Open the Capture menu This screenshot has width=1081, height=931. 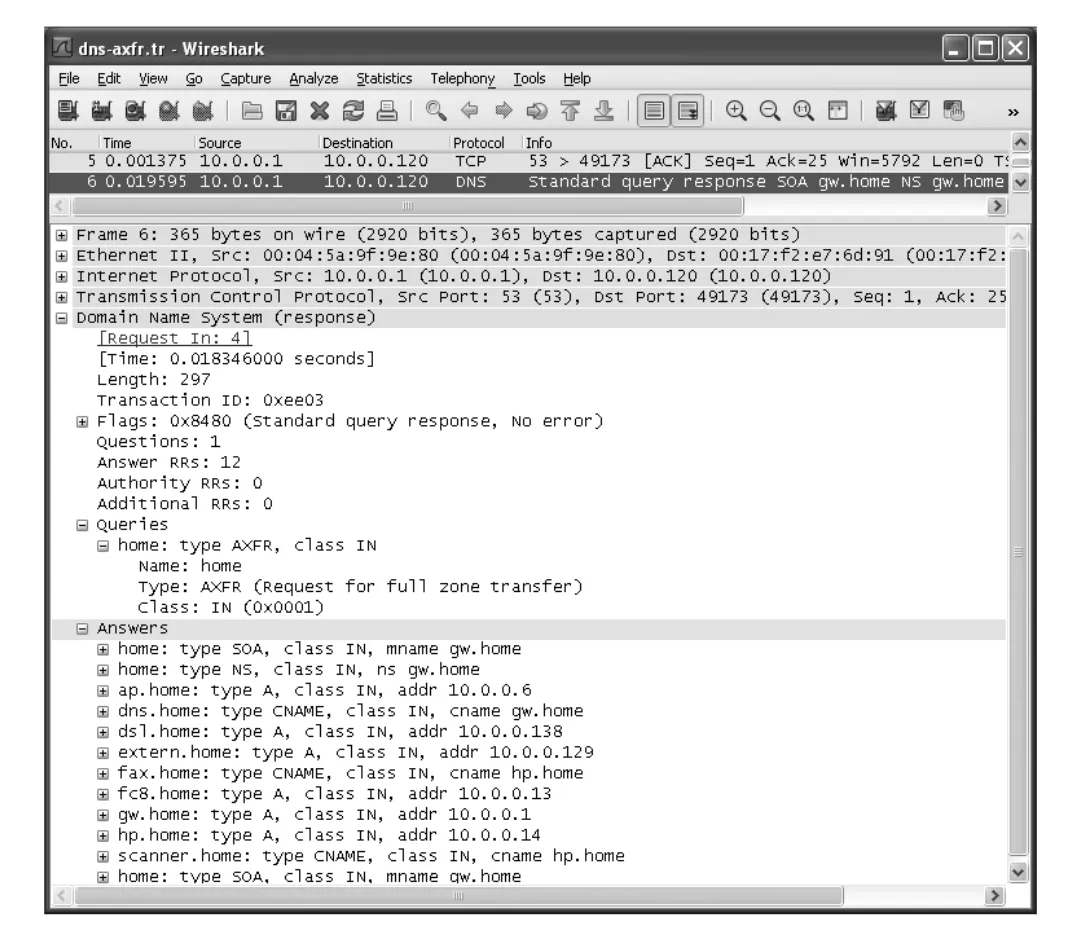coord(245,79)
